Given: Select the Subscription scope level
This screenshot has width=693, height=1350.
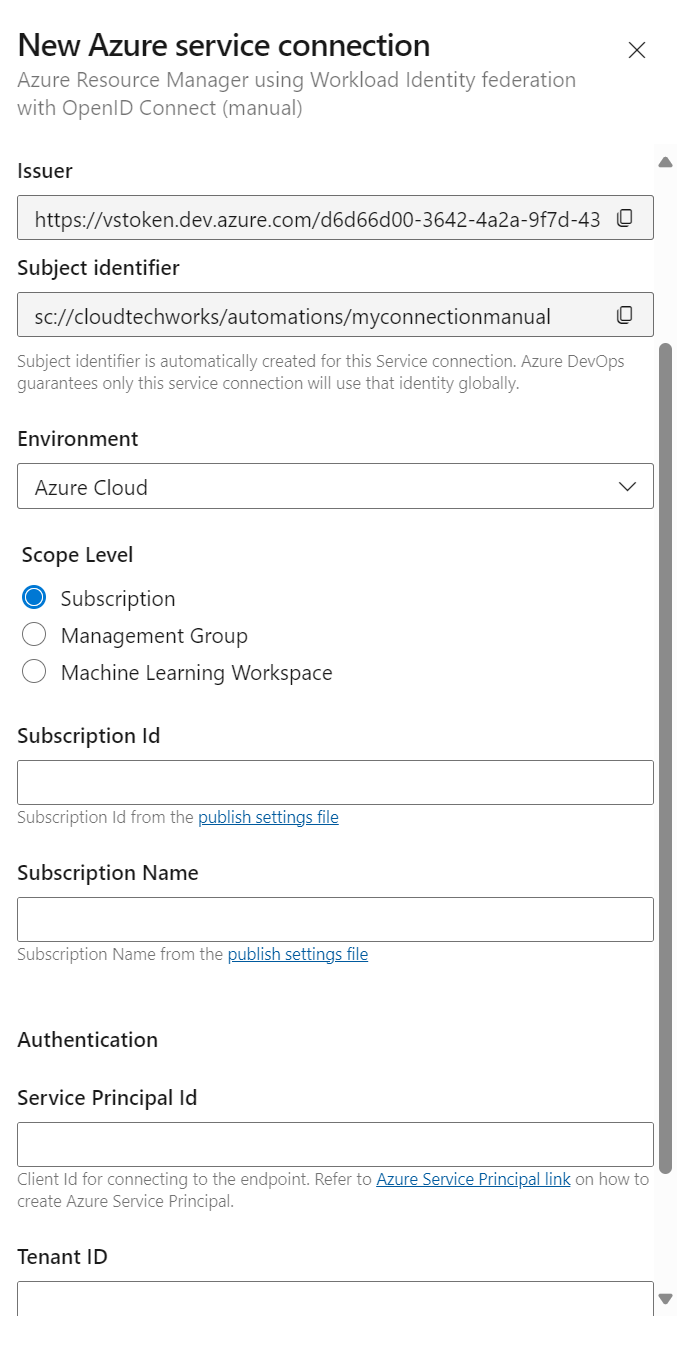Looking at the screenshot, I should coord(34,597).
